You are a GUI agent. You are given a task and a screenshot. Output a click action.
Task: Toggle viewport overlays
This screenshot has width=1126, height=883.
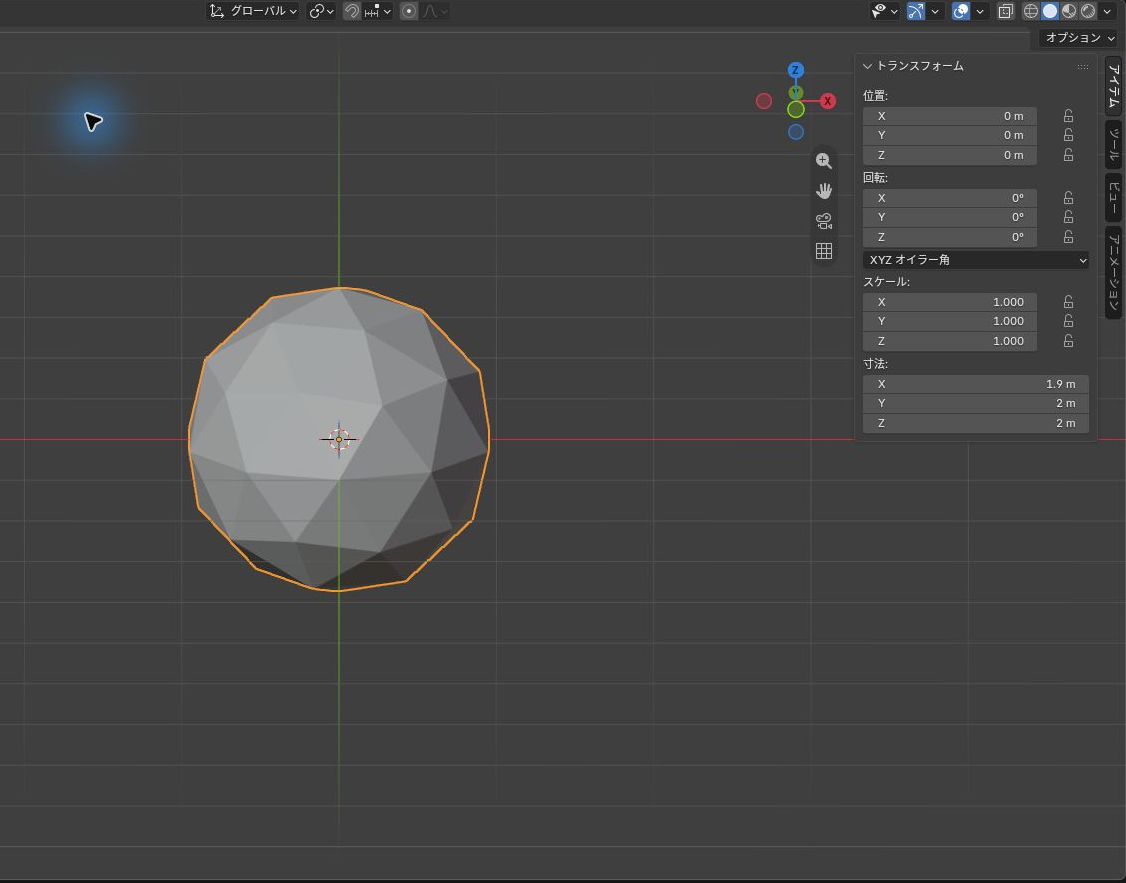(x=961, y=11)
